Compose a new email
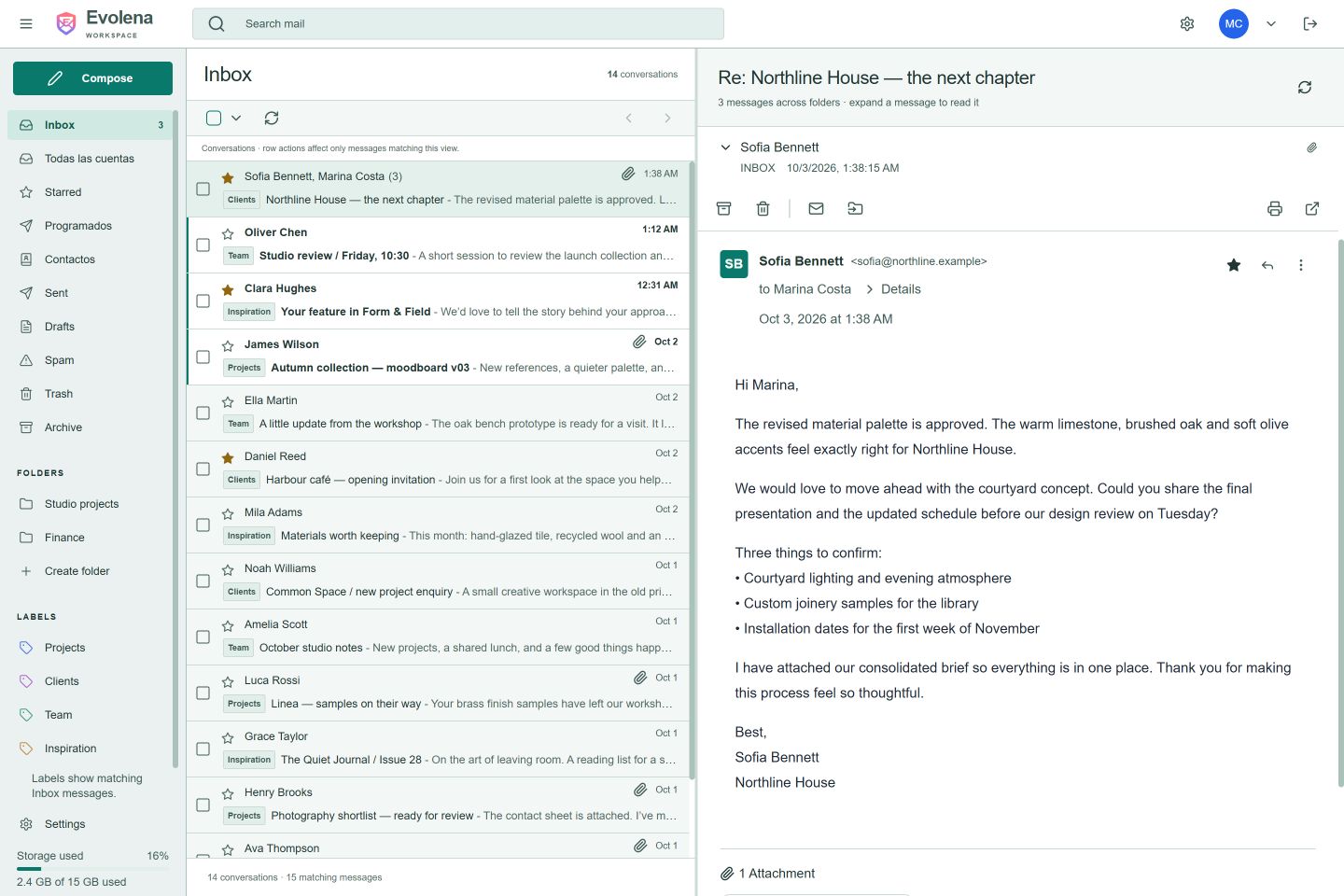Screen dimensions: 1344x896 [92, 78]
